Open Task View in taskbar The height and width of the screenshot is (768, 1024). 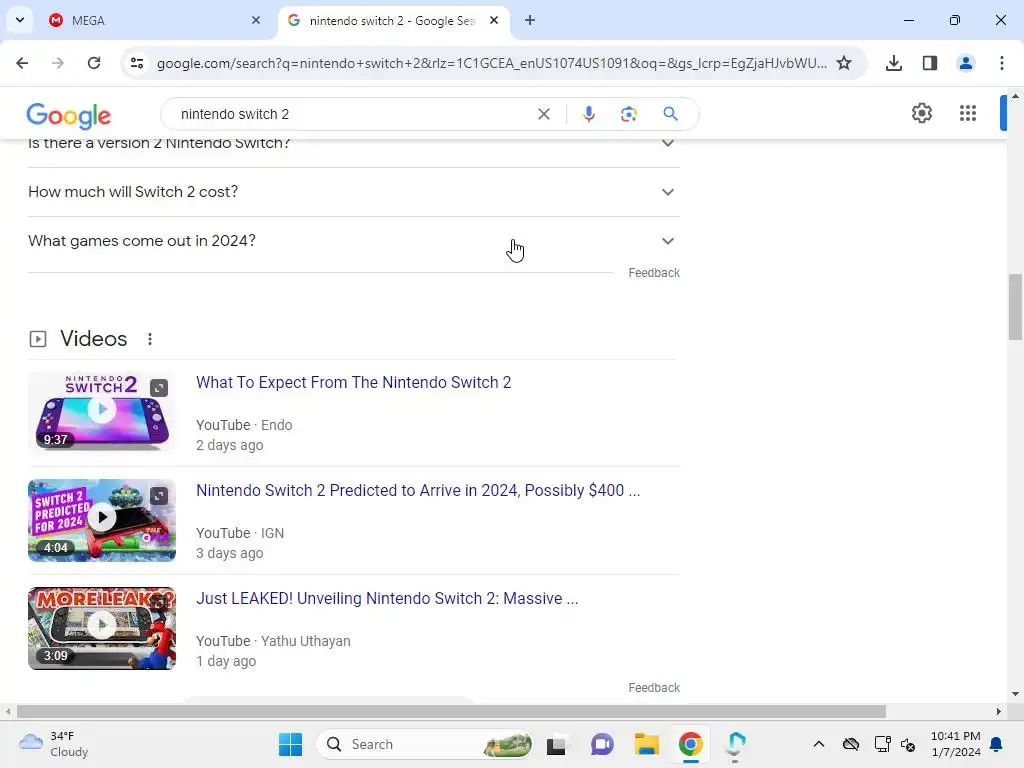[x=556, y=744]
